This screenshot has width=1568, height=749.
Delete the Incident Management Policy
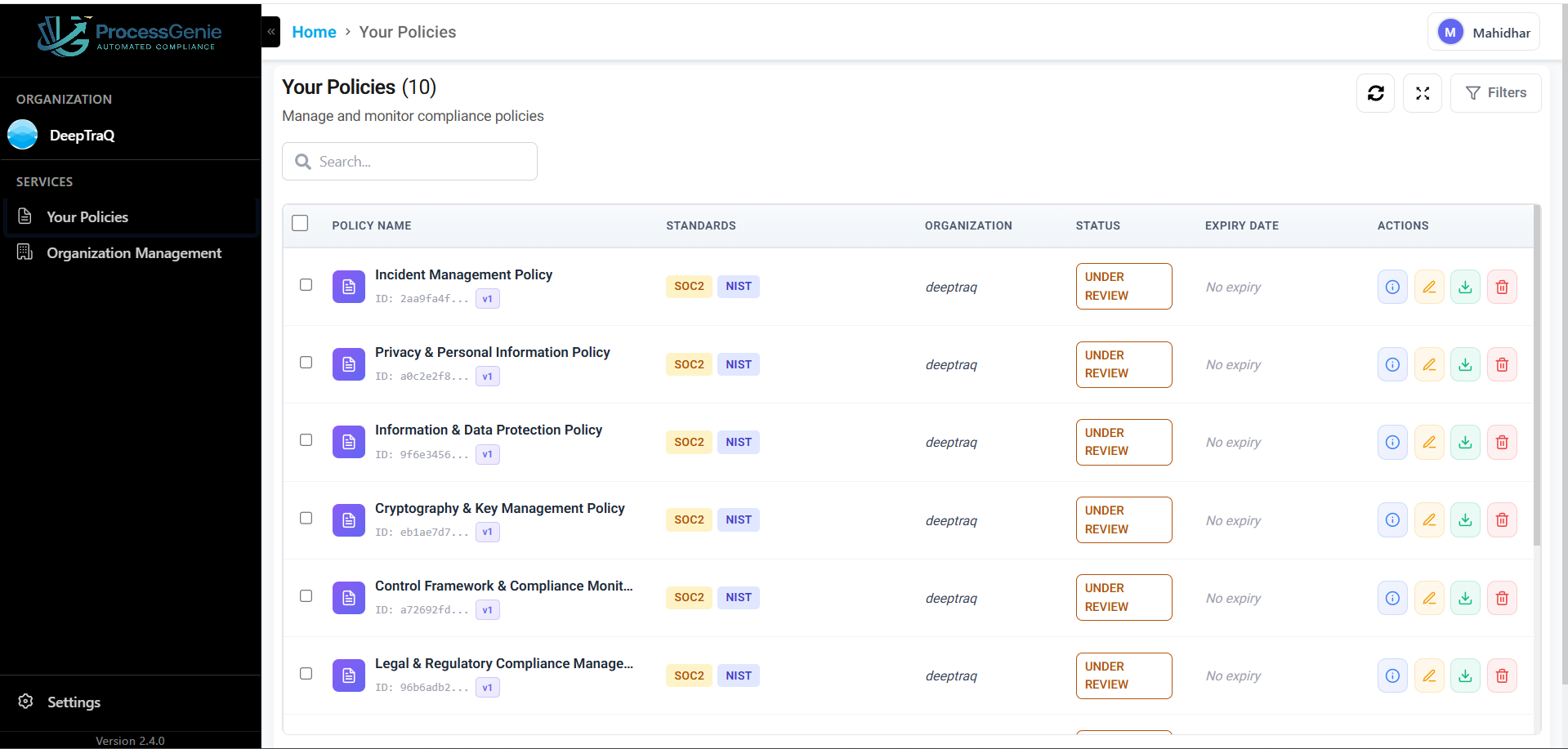pos(1502,287)
